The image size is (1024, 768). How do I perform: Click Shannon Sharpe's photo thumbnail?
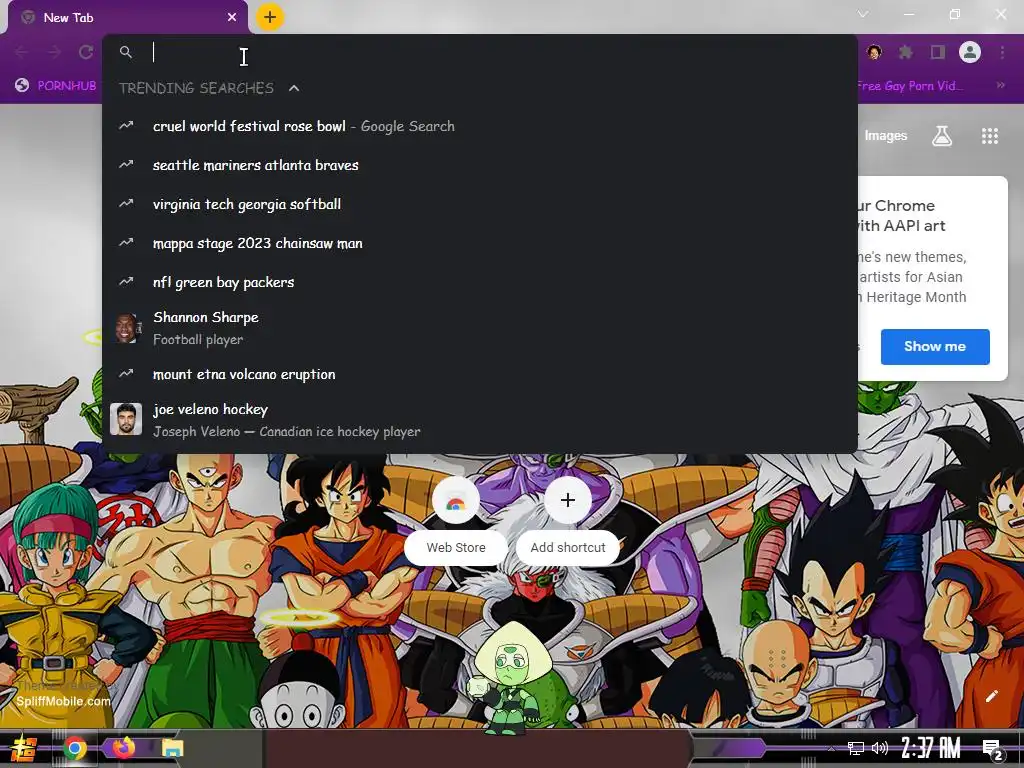tap(126, 328)
